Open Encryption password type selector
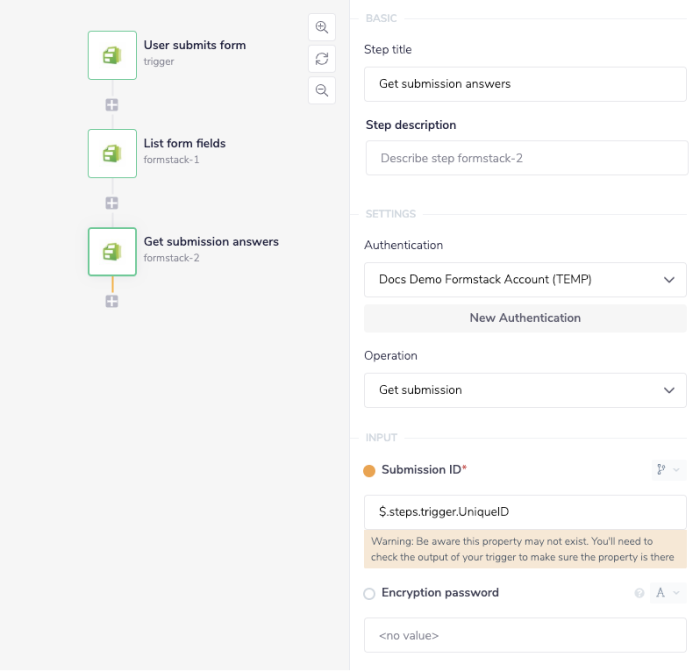Viewport: 700px width, 671px height. pyautogui.click(x=668, y=593)
